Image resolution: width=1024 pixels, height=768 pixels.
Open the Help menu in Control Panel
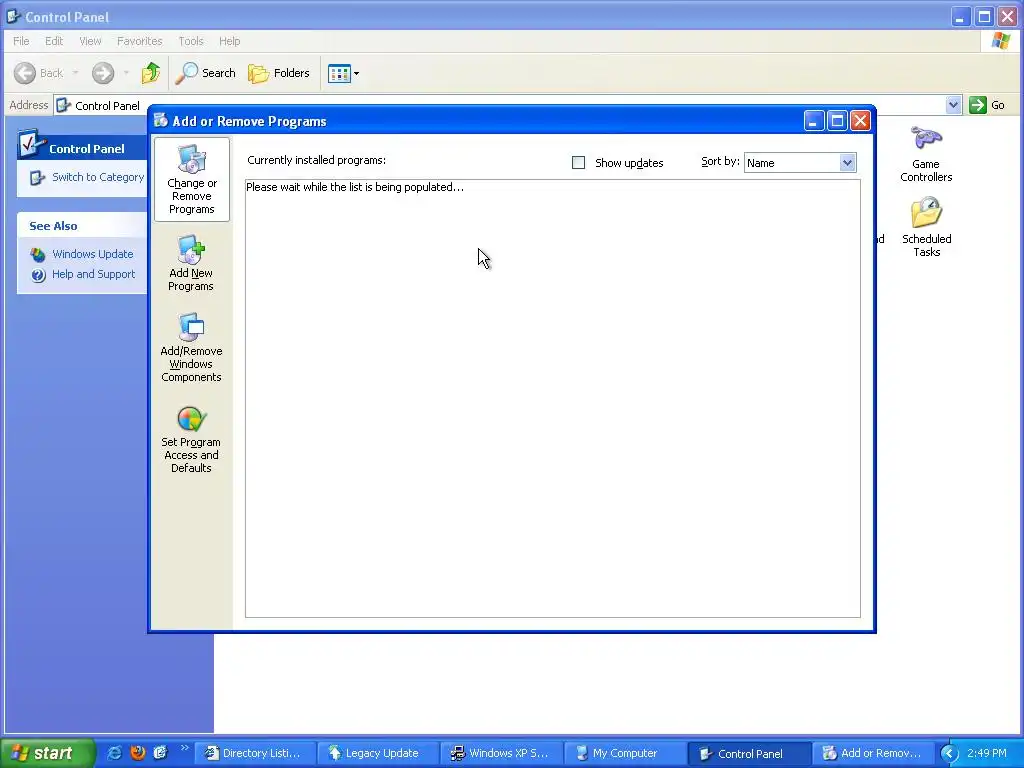pos(229,41)
